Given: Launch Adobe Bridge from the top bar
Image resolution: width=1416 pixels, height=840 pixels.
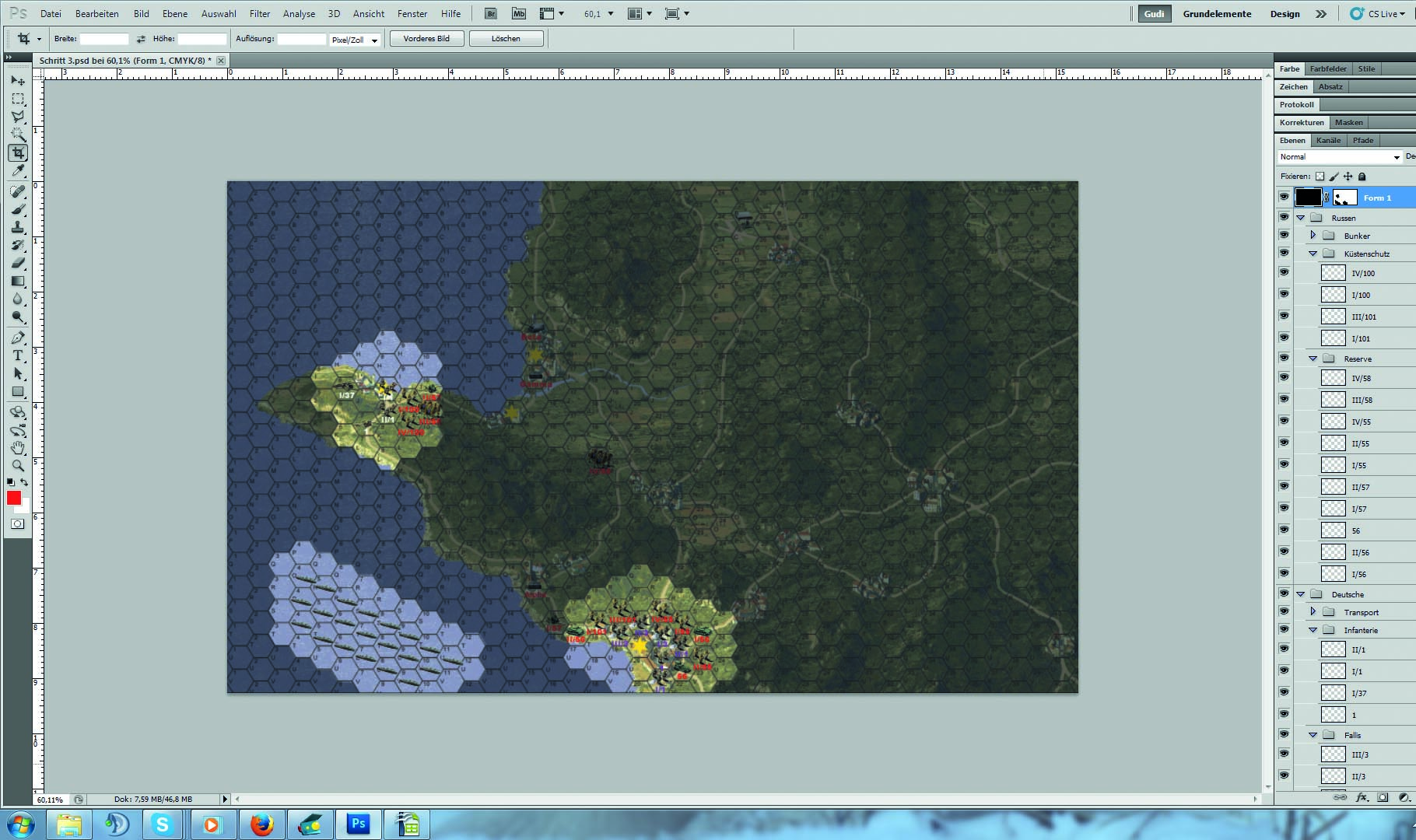Looking at the screenshot, I should [491, 14].
